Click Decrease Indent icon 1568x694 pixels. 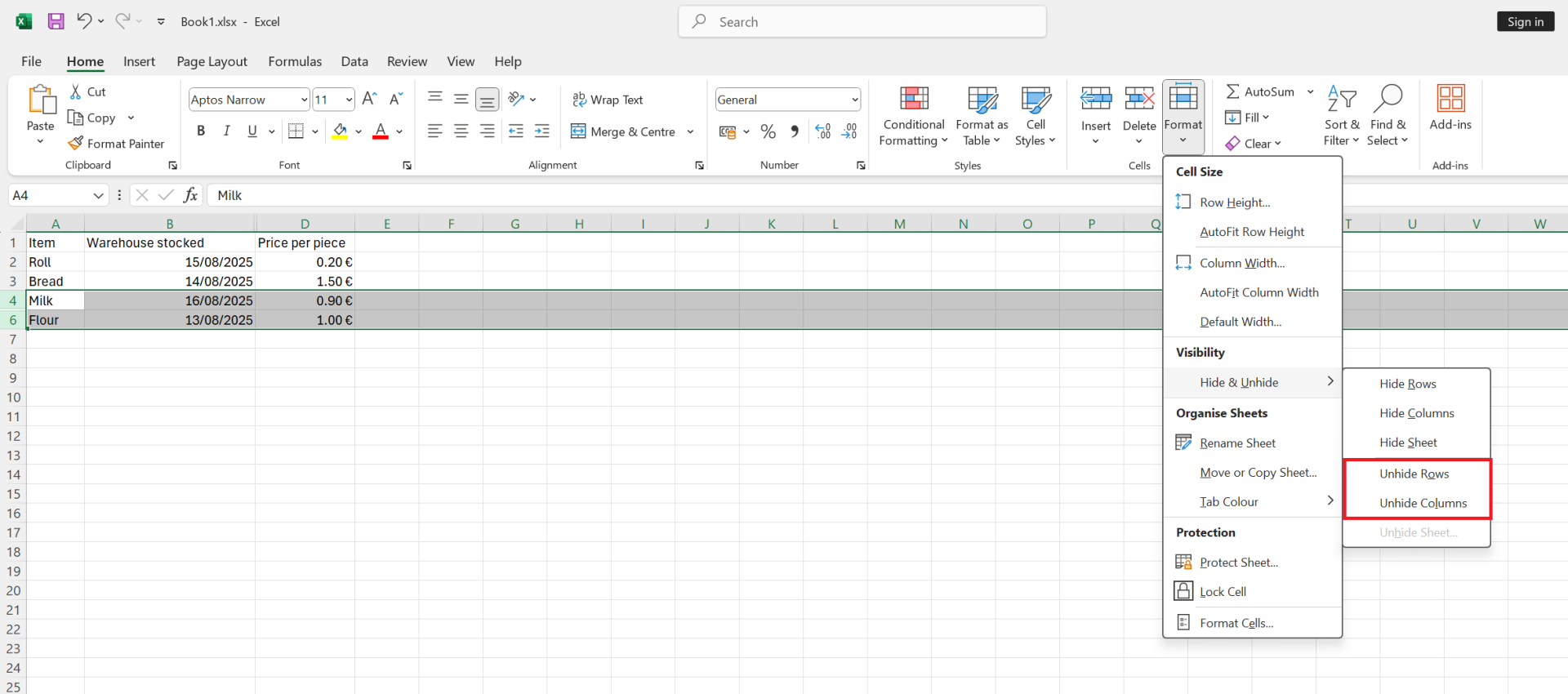[516, 131]
